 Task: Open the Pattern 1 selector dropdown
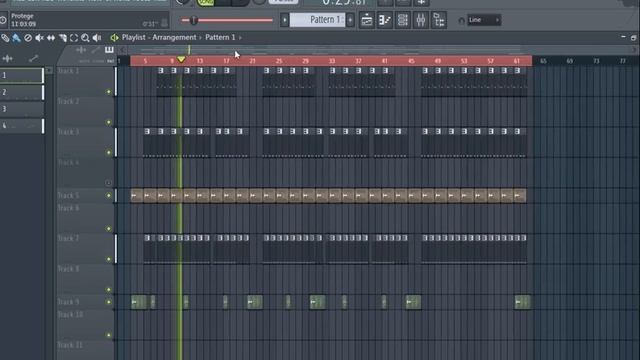318,20
